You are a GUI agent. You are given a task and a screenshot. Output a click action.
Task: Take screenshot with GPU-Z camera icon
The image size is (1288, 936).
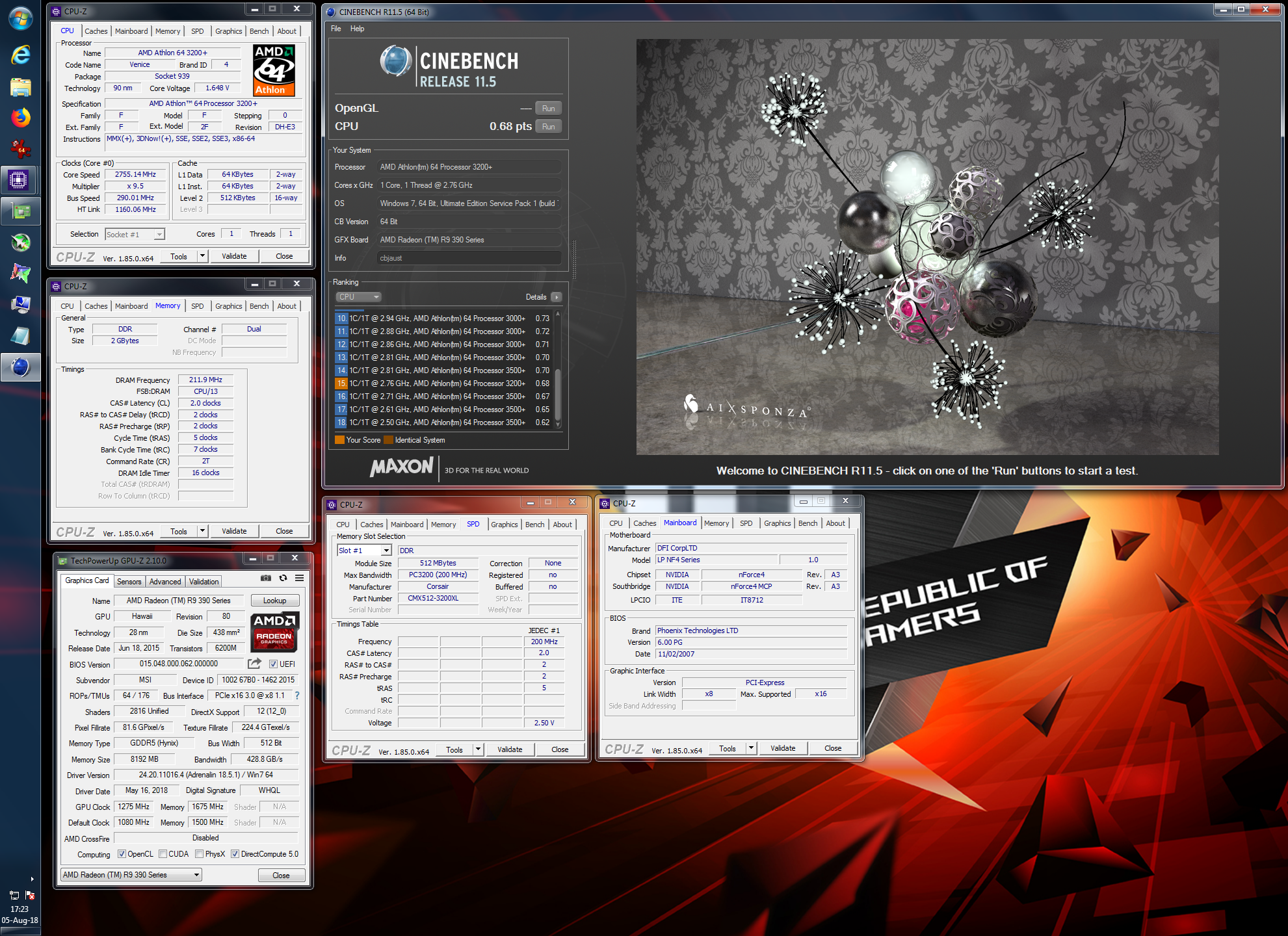266,578
